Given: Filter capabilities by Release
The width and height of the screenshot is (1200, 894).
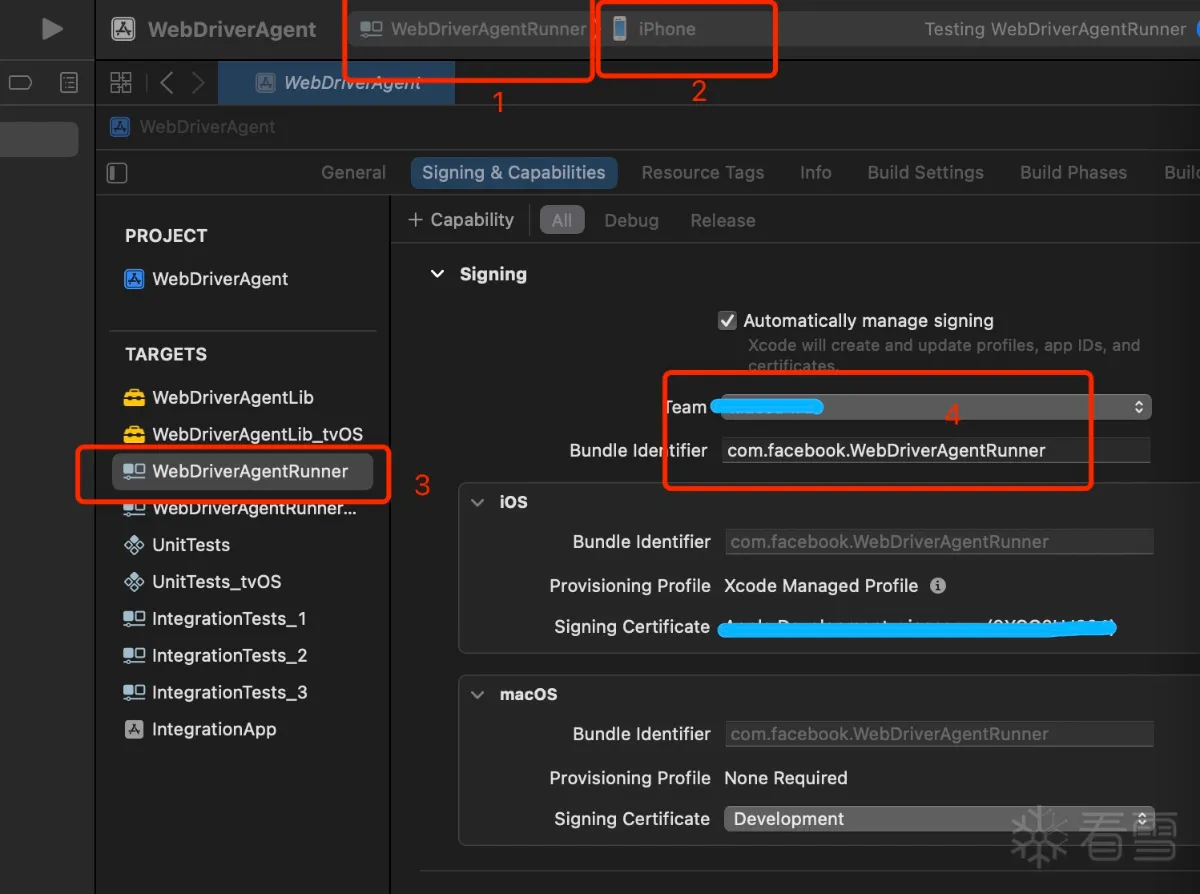Looking at the screenshot, I should click(x=723, y=221).
